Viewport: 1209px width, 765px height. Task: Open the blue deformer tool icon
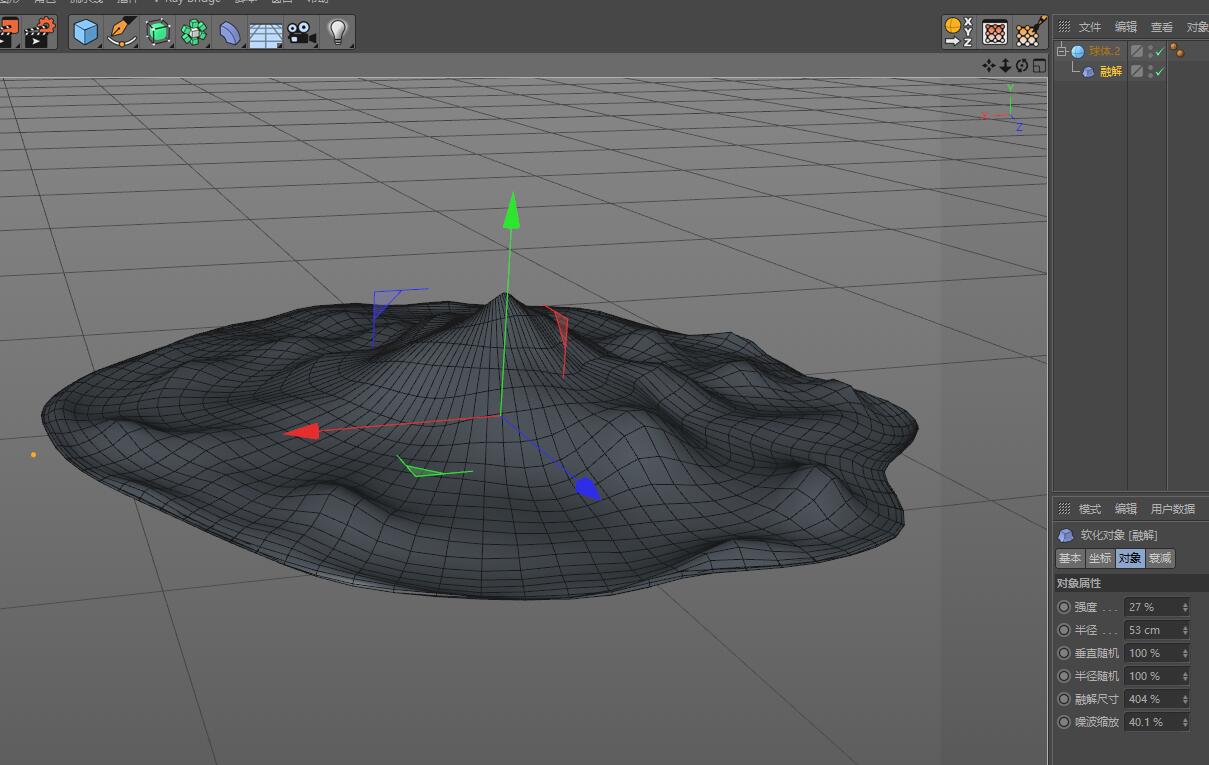tap(229, 32)
